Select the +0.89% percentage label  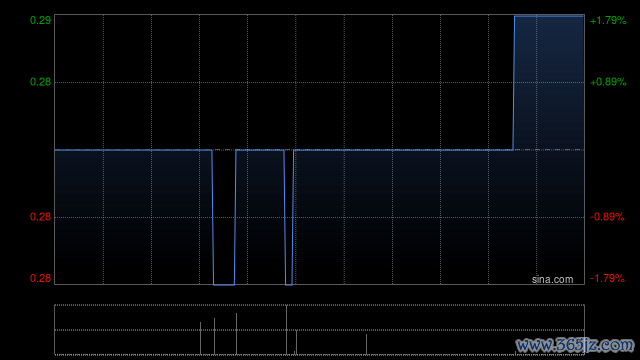(x=608, y=82)
